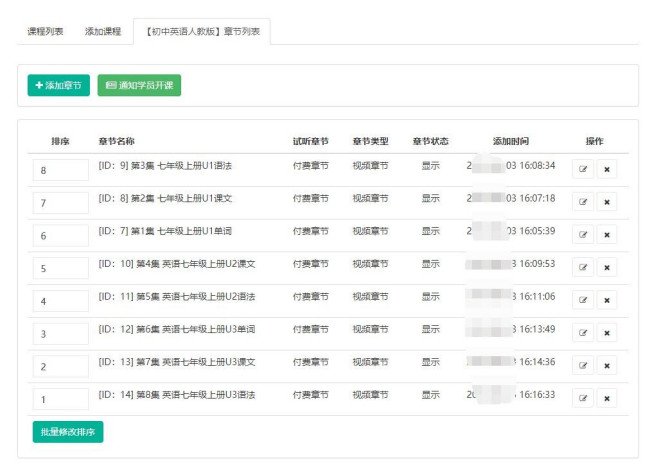Click 付费章节 in the ID 14 row
650x464 pixels.
310,395
